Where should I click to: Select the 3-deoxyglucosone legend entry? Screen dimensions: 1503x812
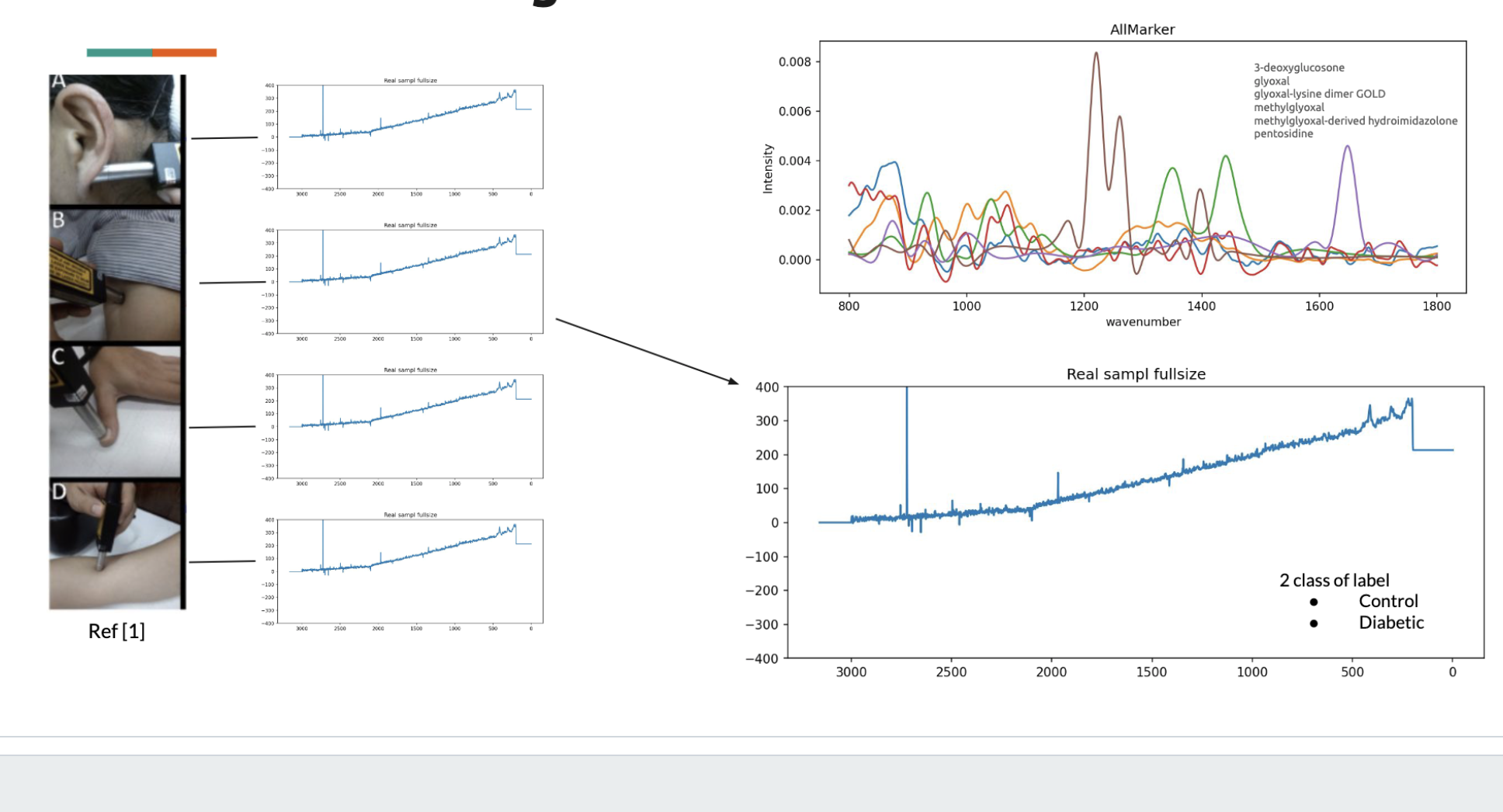[x=1299, y=68]
